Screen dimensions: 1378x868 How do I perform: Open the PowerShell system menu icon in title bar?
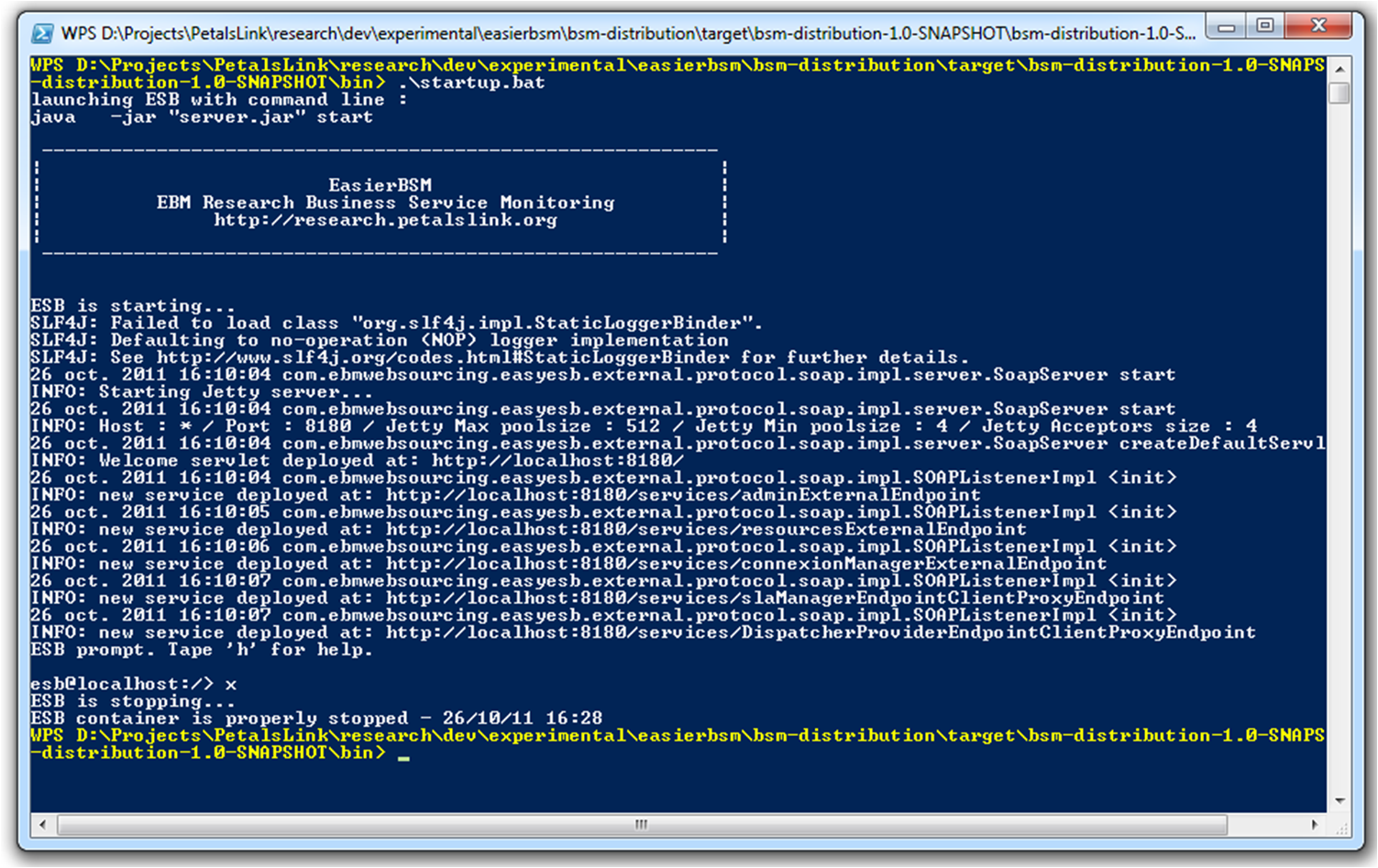point(41,34)
